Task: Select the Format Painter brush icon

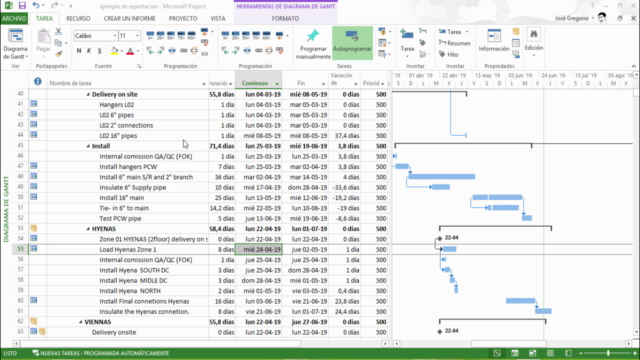Action: tap(59, 53)
